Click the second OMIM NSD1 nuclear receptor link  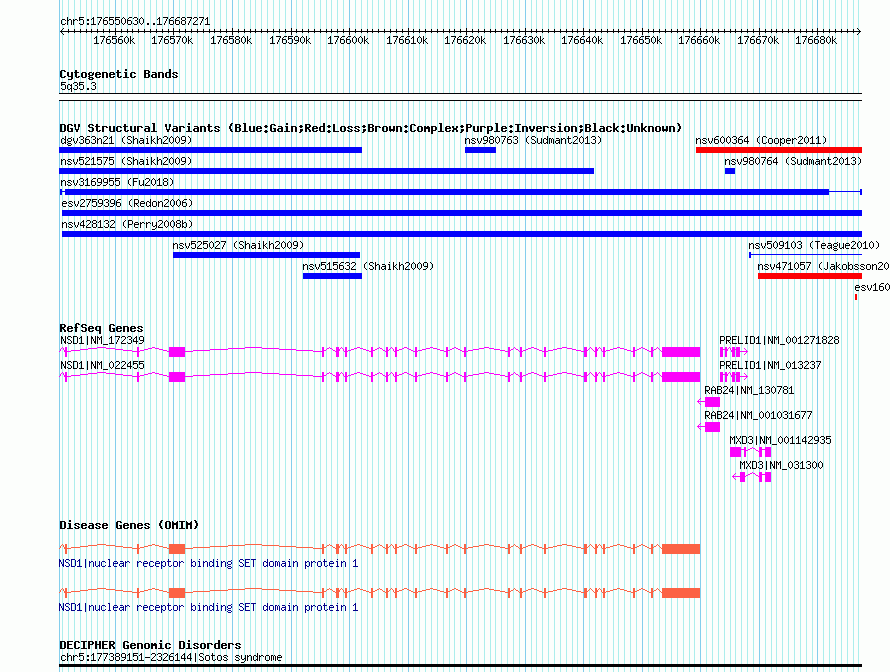click(208, 607)
